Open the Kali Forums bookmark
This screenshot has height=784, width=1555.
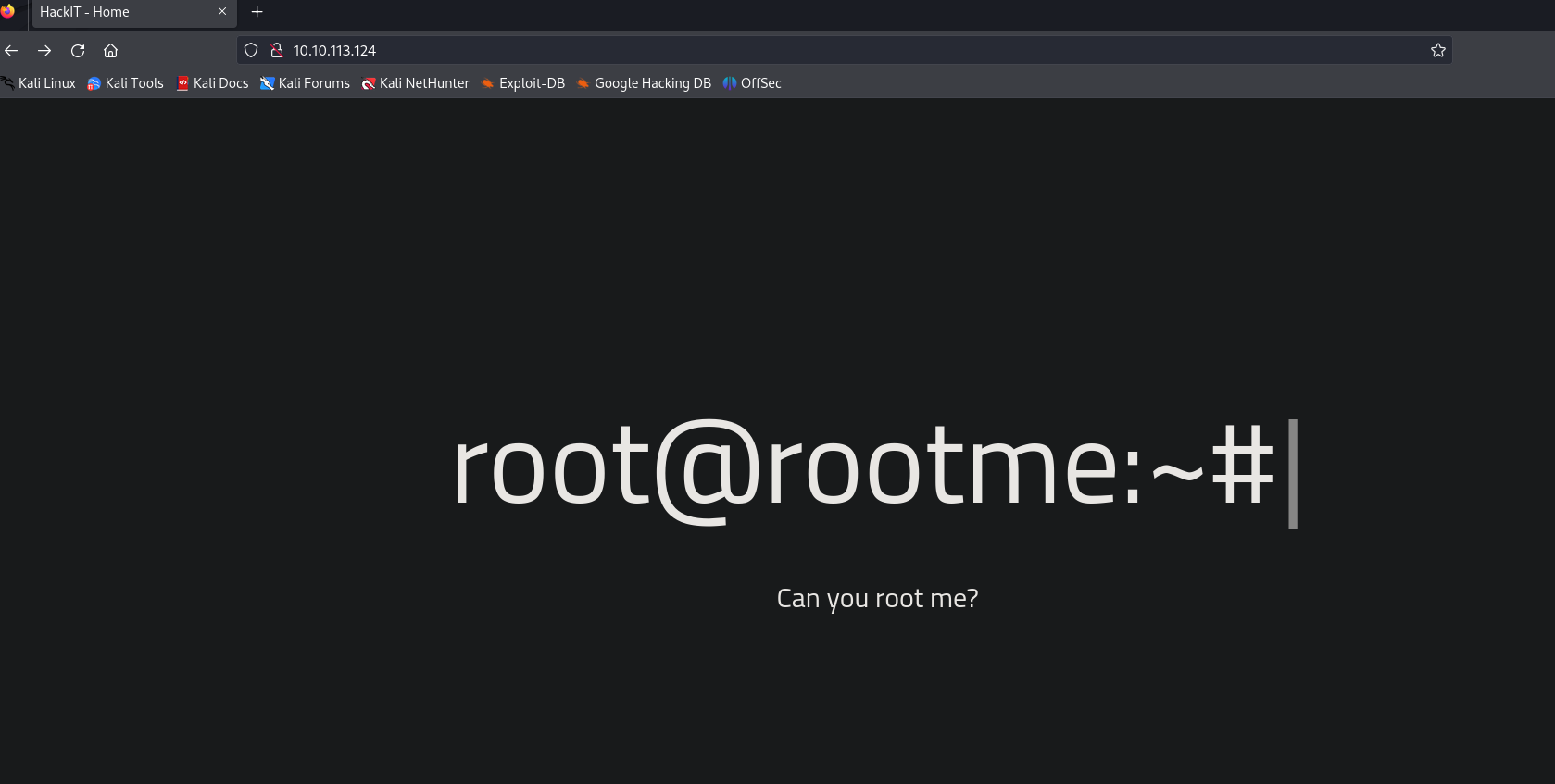click(306, 83)
